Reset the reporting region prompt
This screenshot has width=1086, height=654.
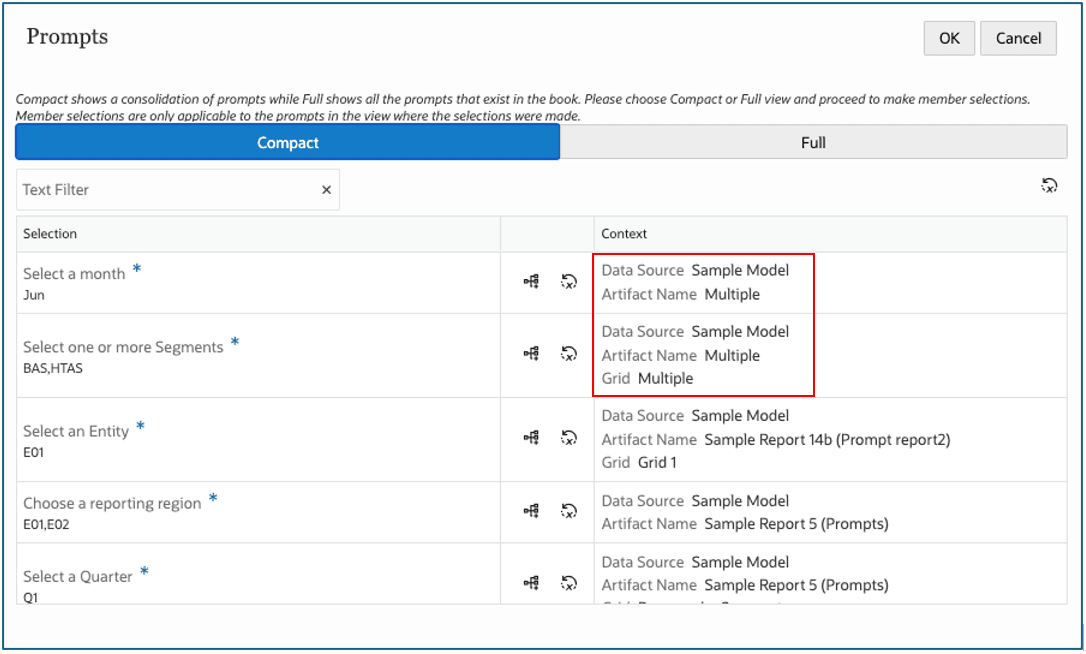(569, 511)
